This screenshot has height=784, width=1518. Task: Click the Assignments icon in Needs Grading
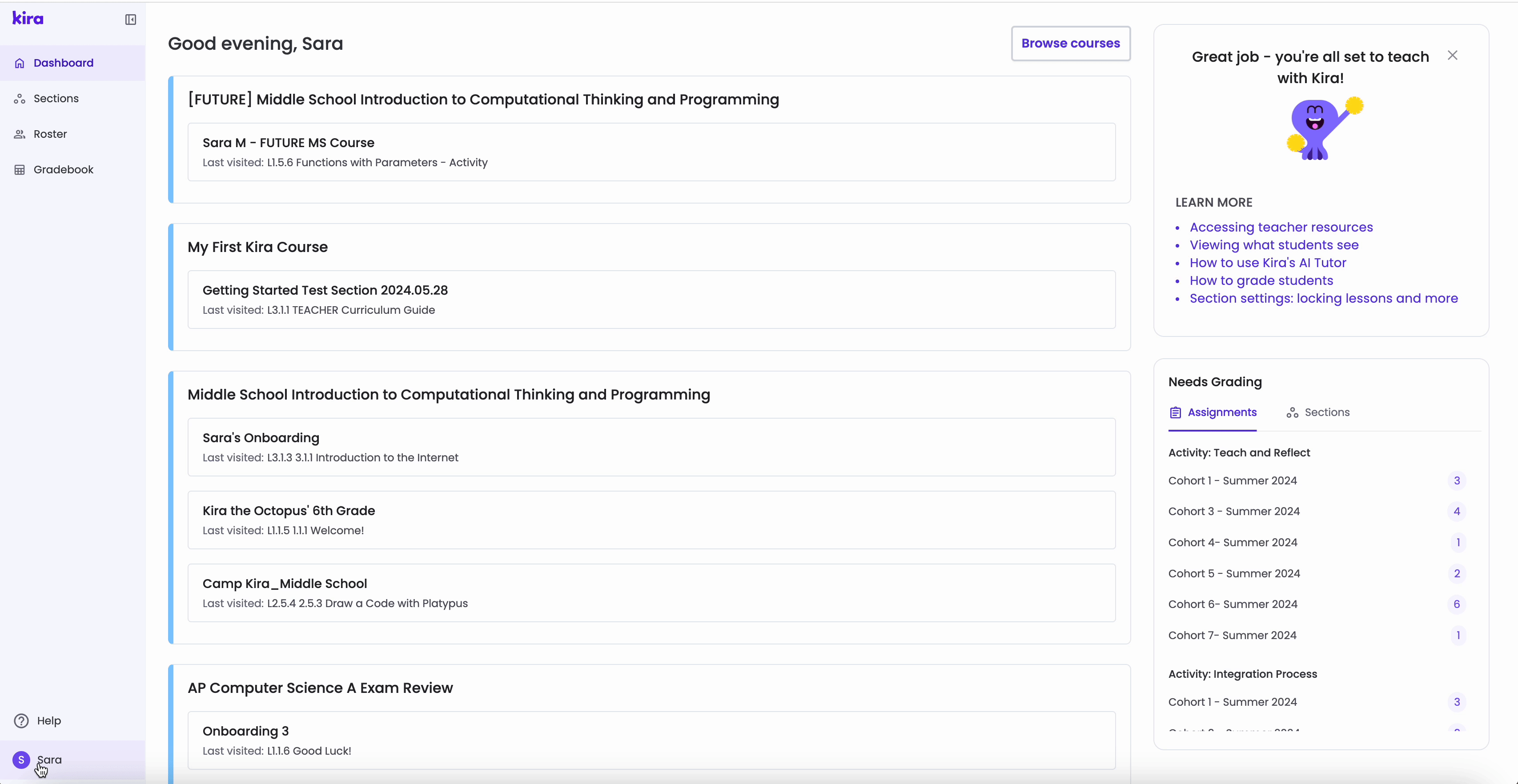(x=1176, y=412)
